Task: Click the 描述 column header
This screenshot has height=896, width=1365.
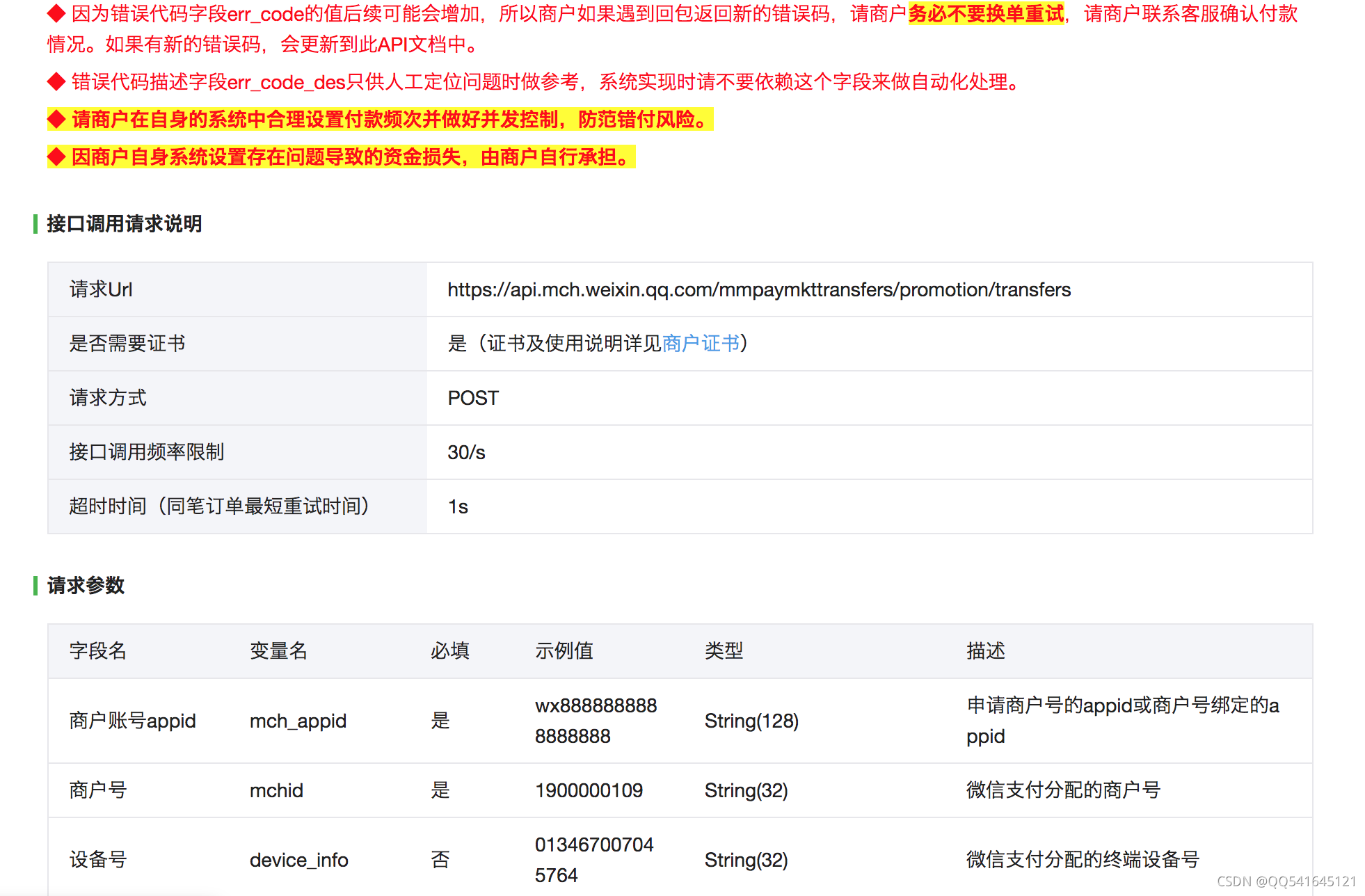Action: coord(985,651)
